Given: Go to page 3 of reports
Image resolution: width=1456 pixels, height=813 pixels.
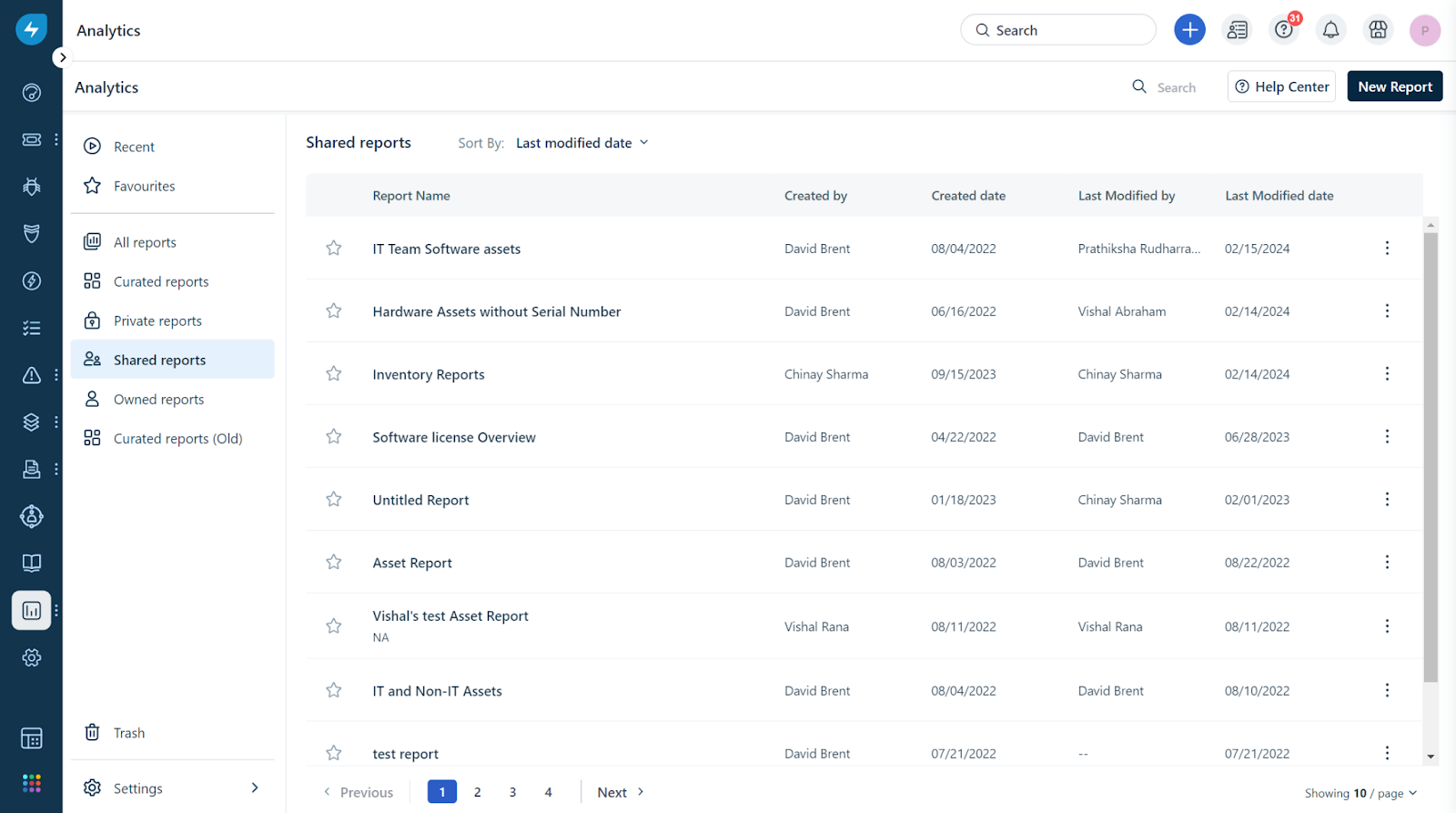Looking at the screenshot, I should point(512,792).
